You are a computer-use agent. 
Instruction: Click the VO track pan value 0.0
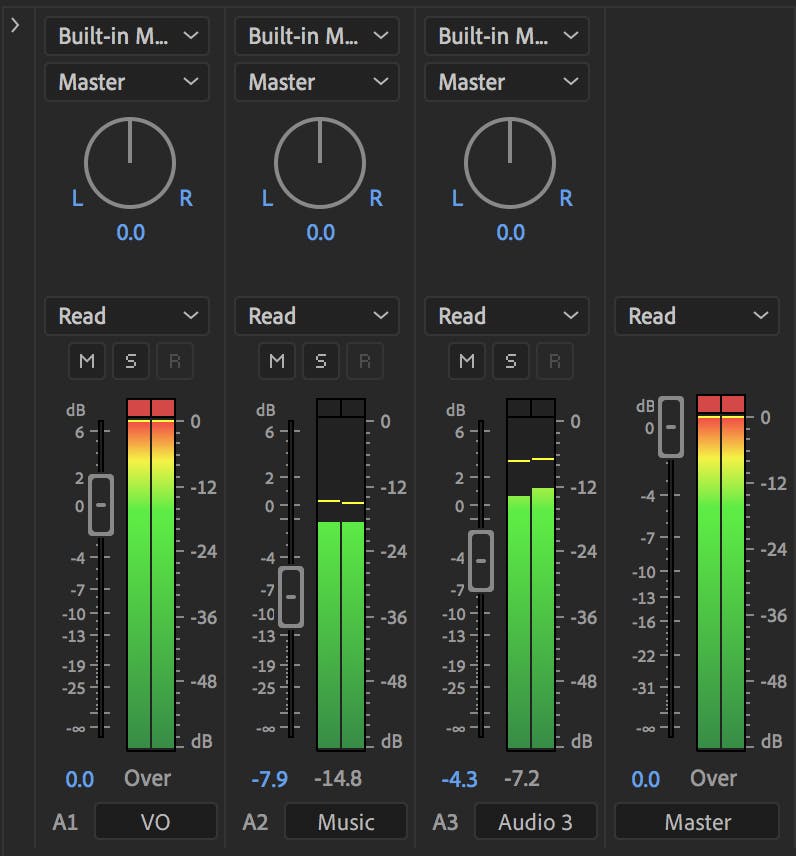pyautogui.click(x=130, y=233)
